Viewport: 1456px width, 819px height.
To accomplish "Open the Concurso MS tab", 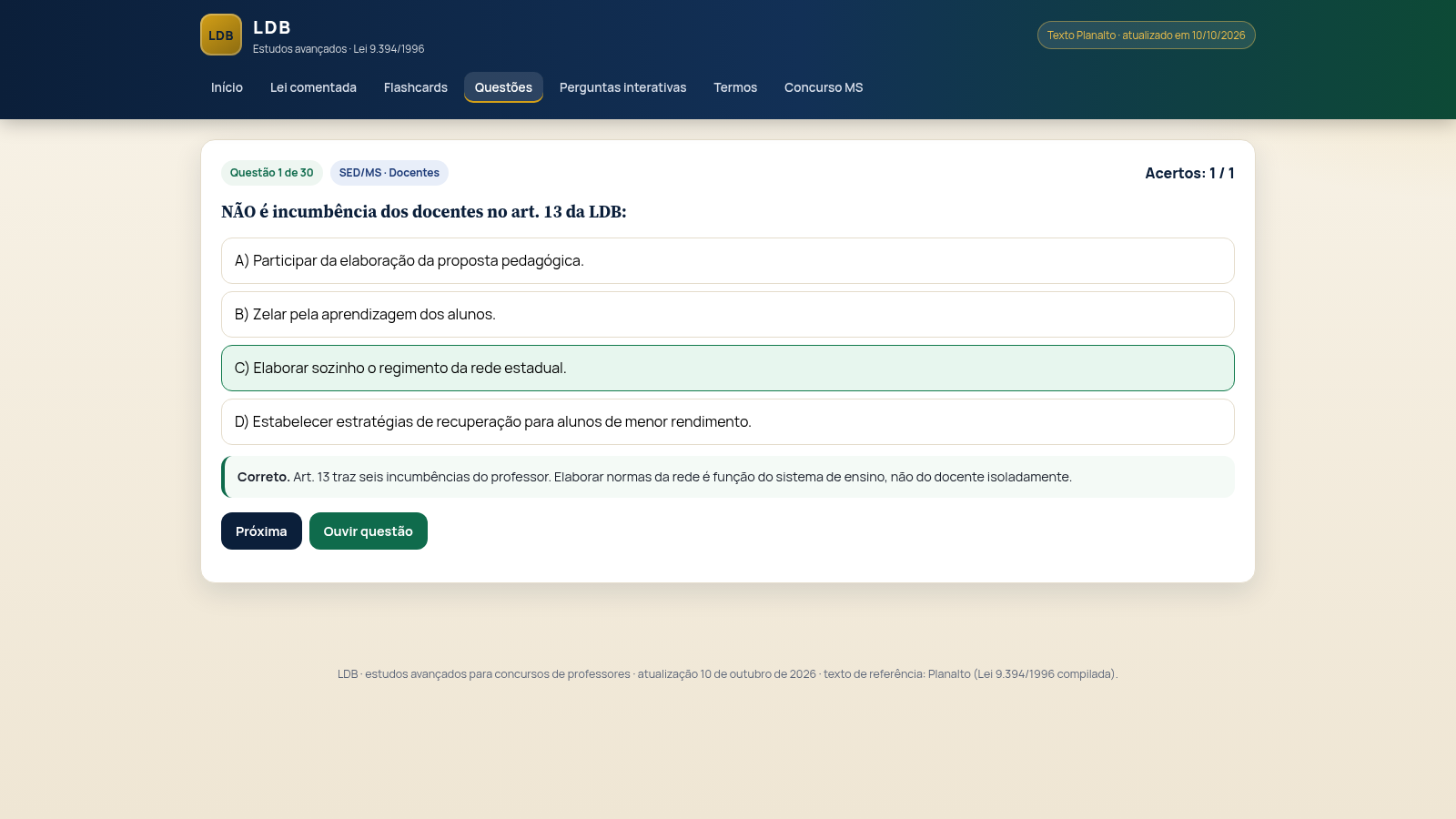I will coord(824,87).
